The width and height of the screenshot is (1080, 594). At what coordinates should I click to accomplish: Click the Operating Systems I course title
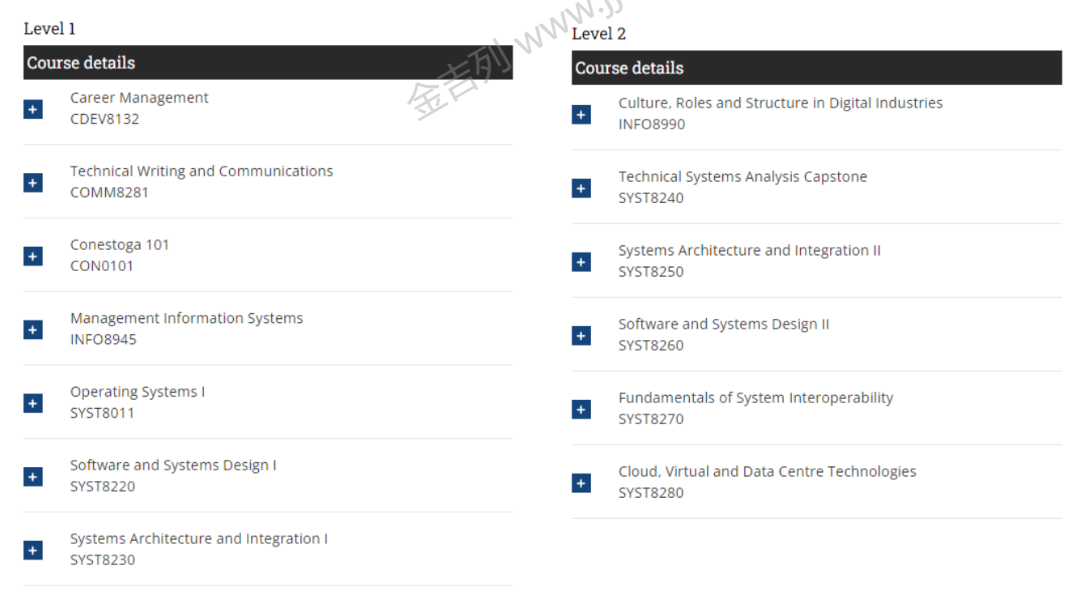(137, 392)
